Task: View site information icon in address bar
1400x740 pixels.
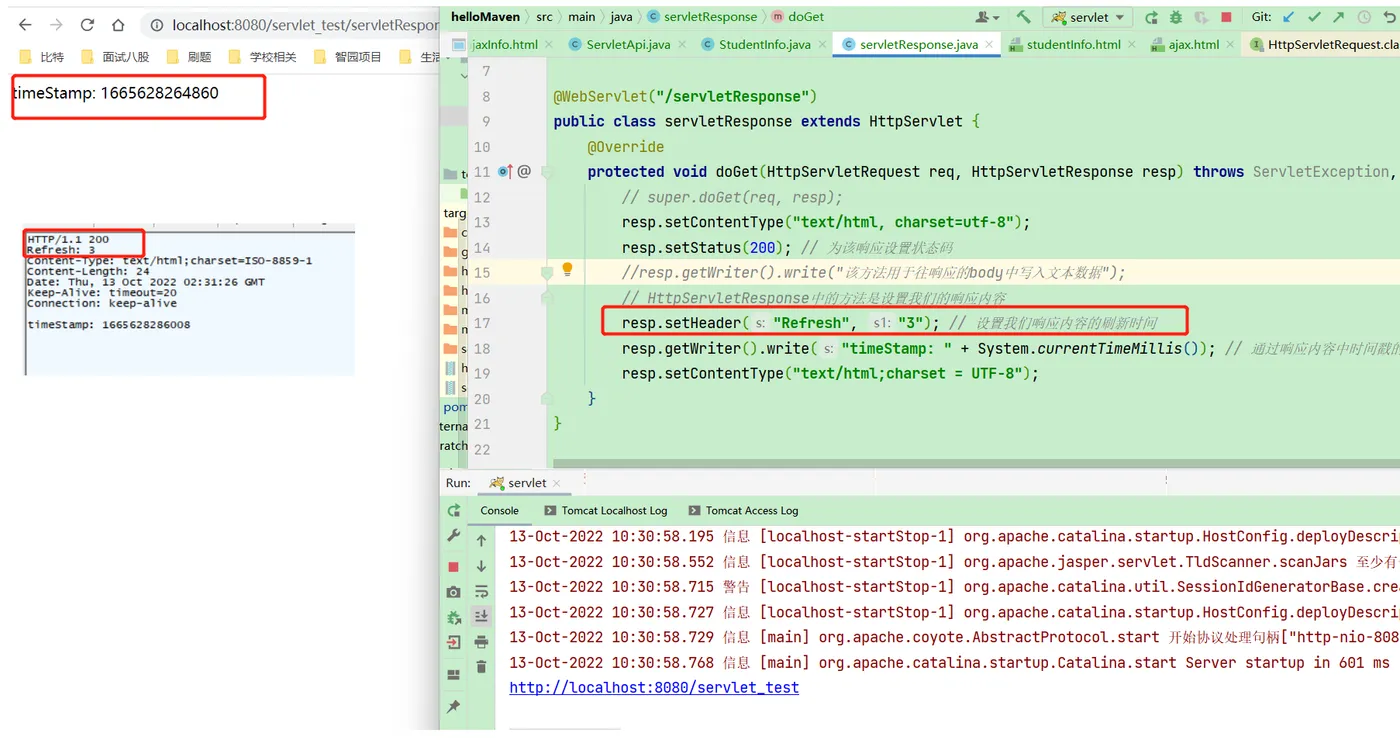Action: click(158, 25)
